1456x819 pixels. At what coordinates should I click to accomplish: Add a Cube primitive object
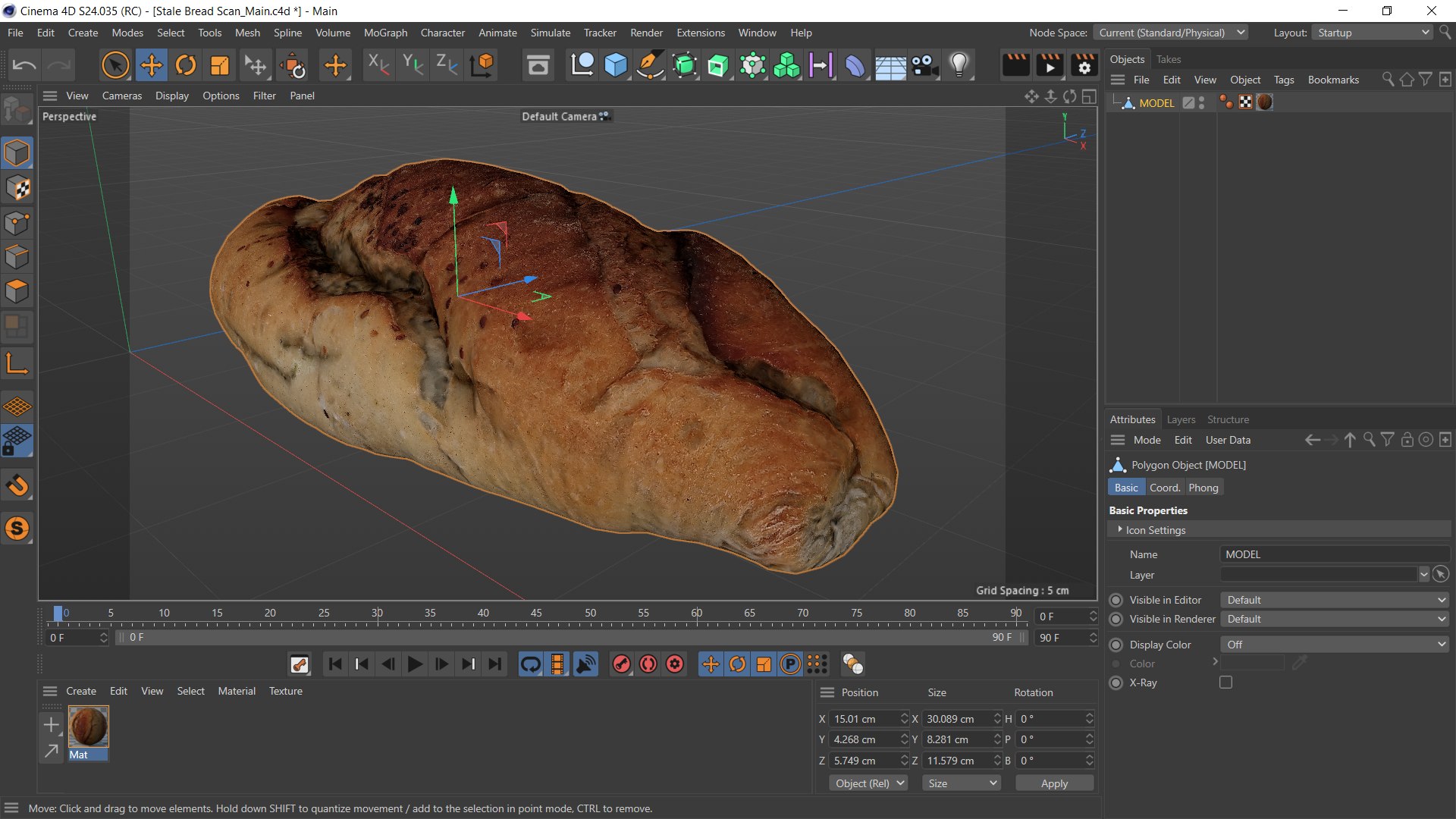tap(615, 66)
